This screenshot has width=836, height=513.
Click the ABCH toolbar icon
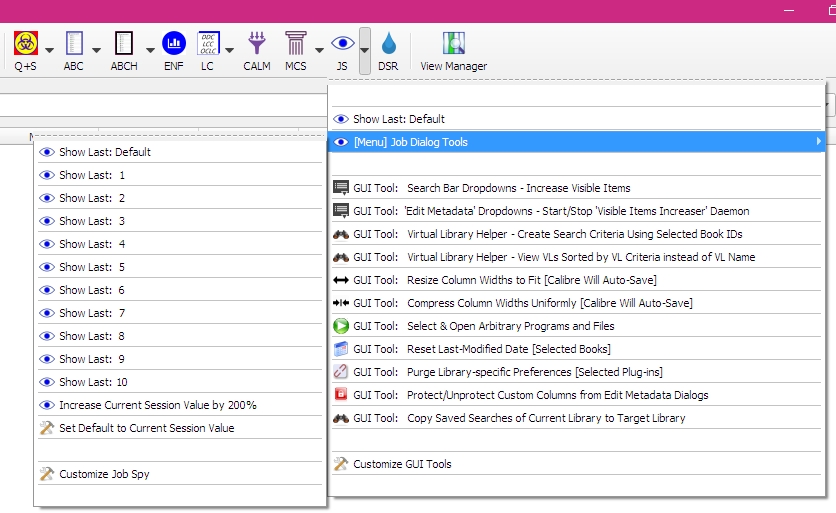[124, 44]
